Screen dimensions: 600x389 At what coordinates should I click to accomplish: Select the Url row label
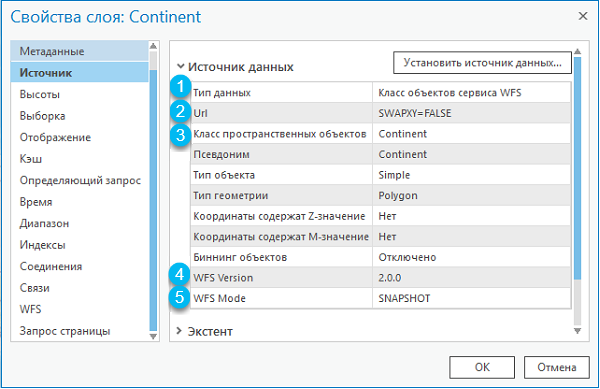200,113
